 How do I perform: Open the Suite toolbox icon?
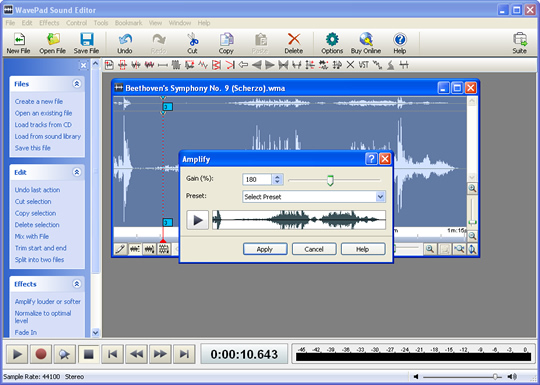pyautogui.click(x=520, y=43)
